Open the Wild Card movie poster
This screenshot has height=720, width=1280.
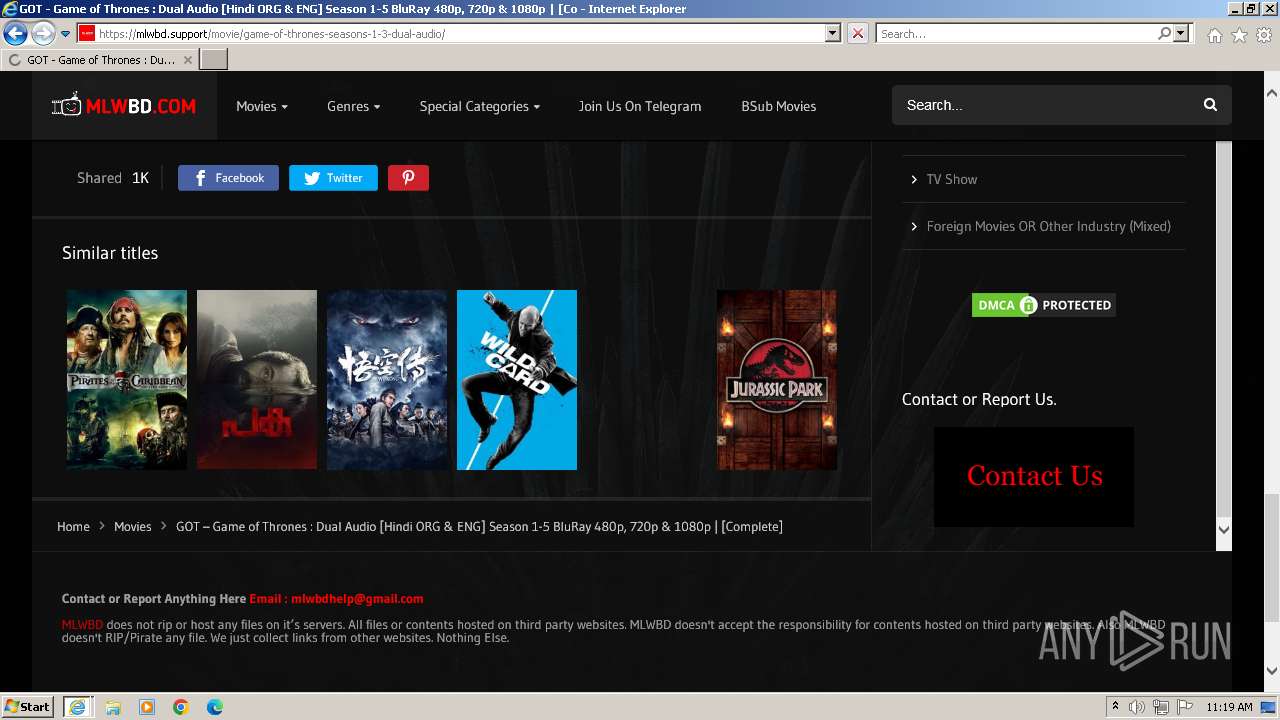click(517, 380)
